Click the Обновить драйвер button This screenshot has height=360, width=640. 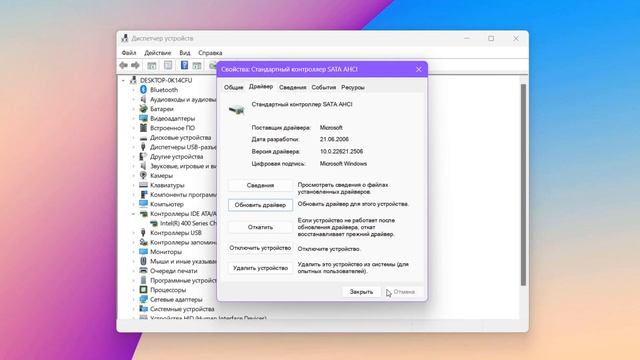pyautogui.click(x=260, y=205)
